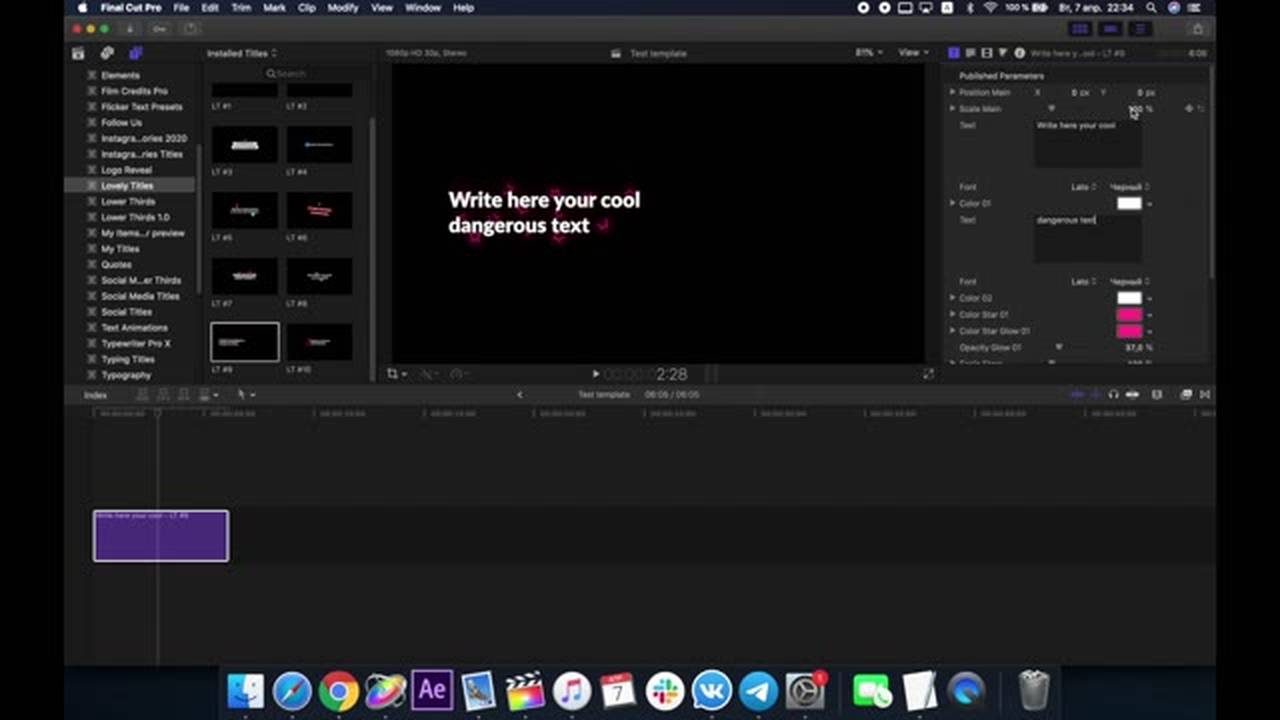Show the Libraries sidebar

point(78,53)
